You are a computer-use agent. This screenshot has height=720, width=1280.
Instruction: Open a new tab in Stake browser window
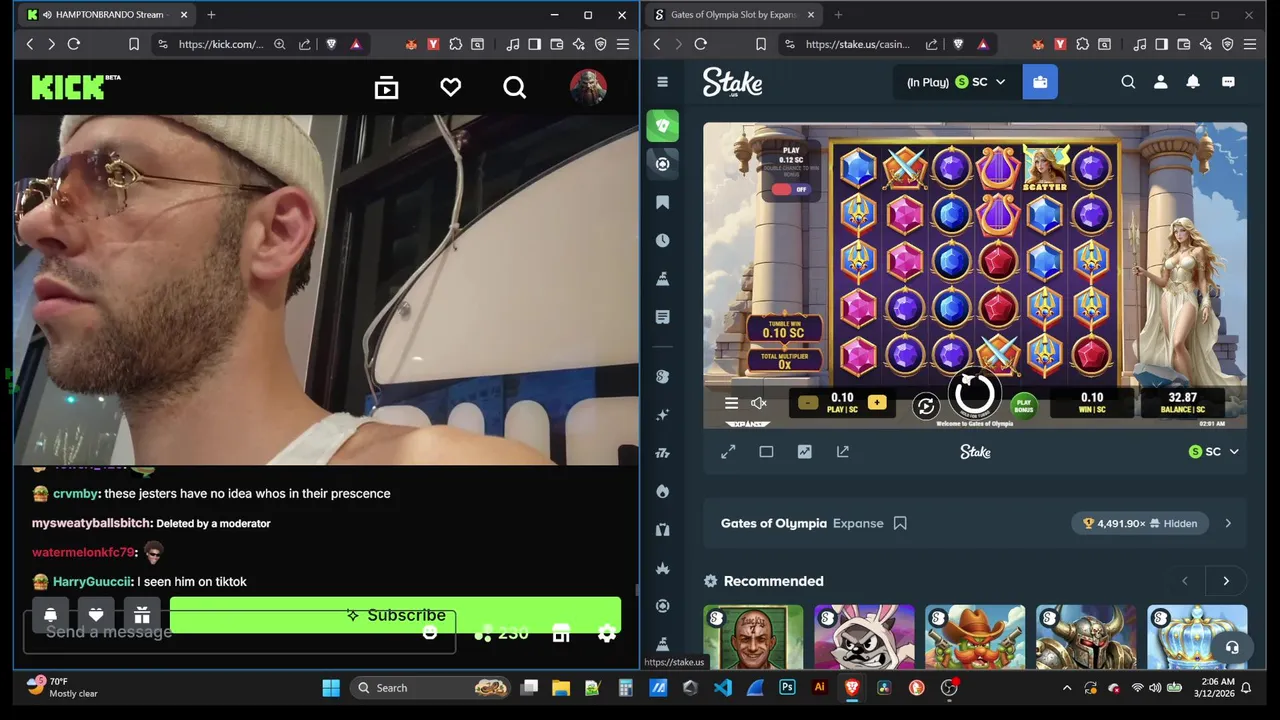click(x=838, y=15)
